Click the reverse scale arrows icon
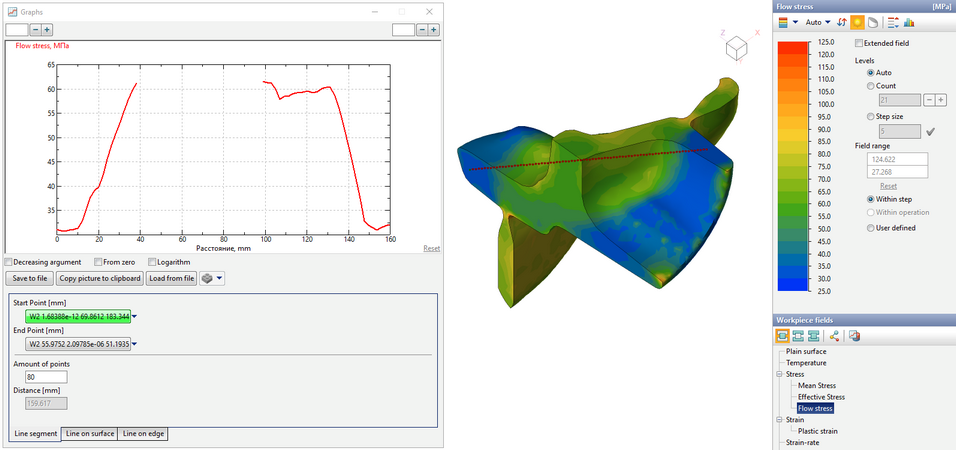956x450 pixels. (x=841, y=22)
